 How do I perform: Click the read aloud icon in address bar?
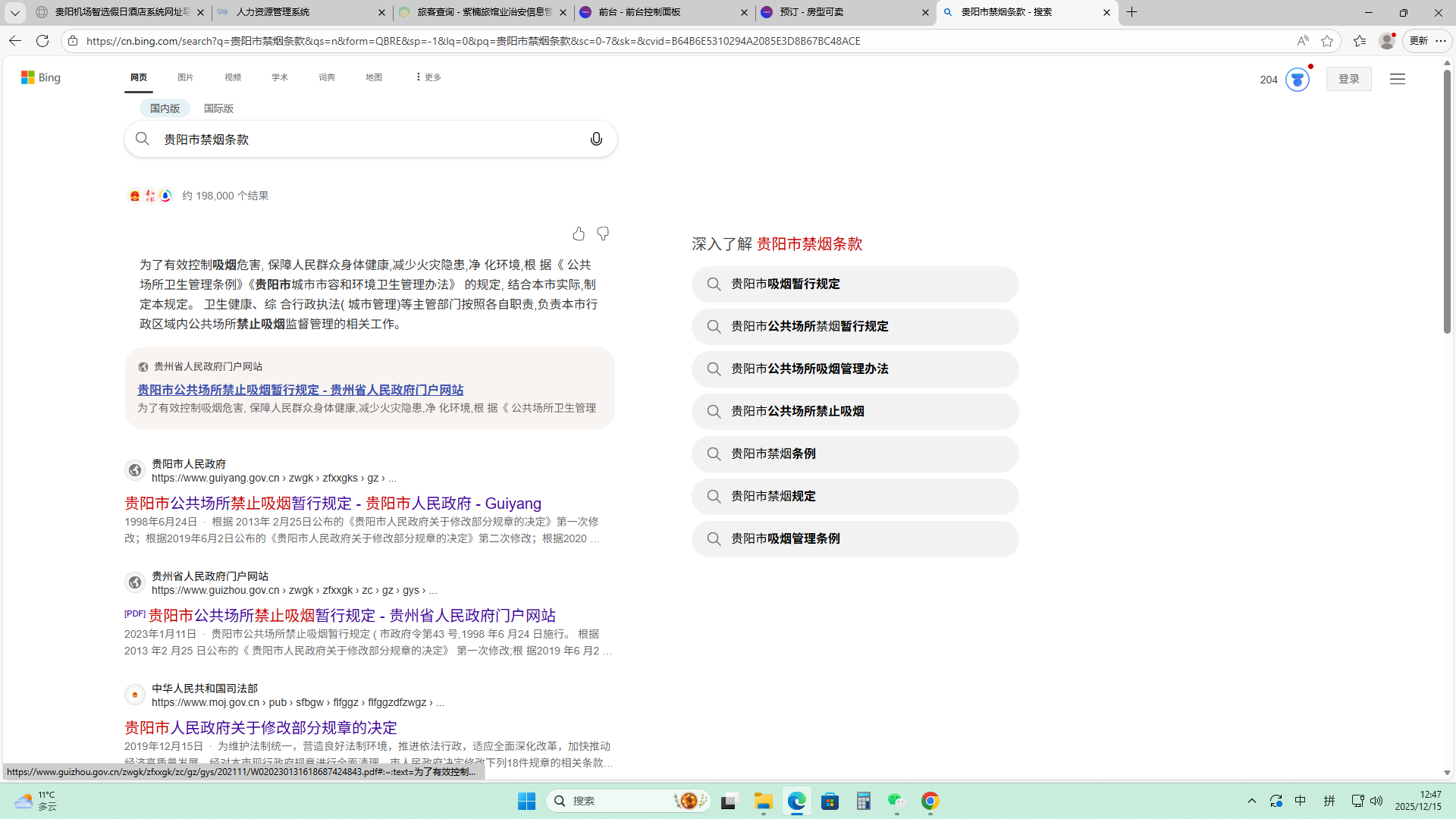1302,41
